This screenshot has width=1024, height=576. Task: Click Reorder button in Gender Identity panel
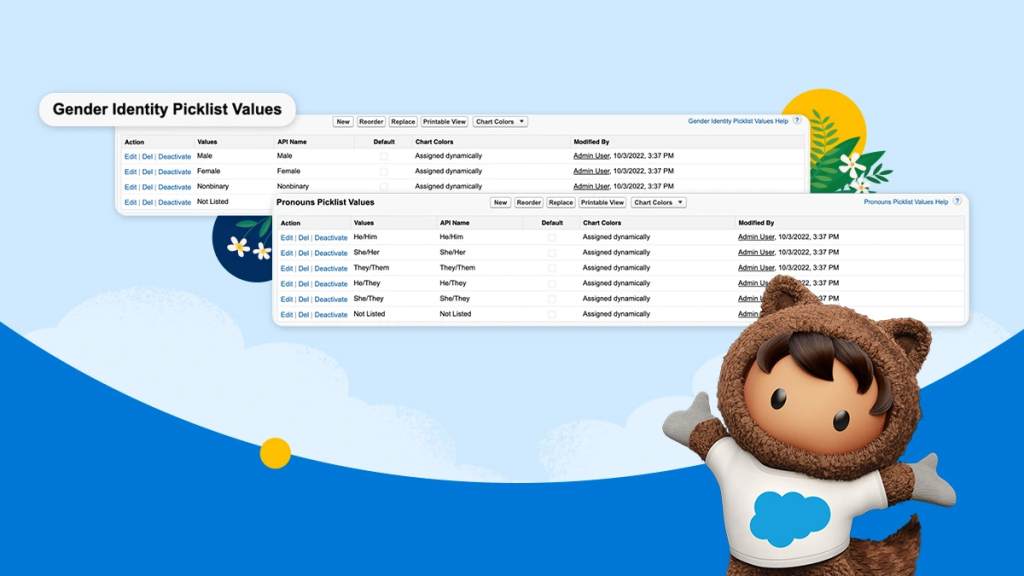371,121
